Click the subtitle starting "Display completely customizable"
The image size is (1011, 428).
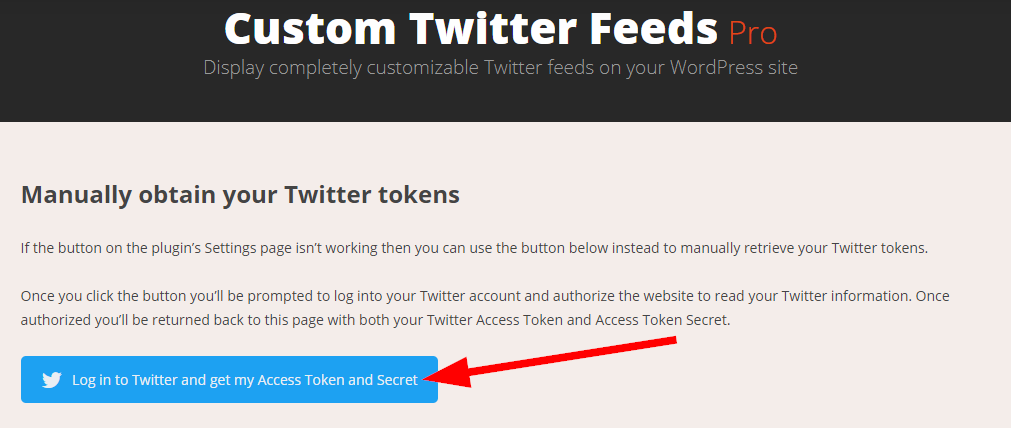tap(500, 68)
